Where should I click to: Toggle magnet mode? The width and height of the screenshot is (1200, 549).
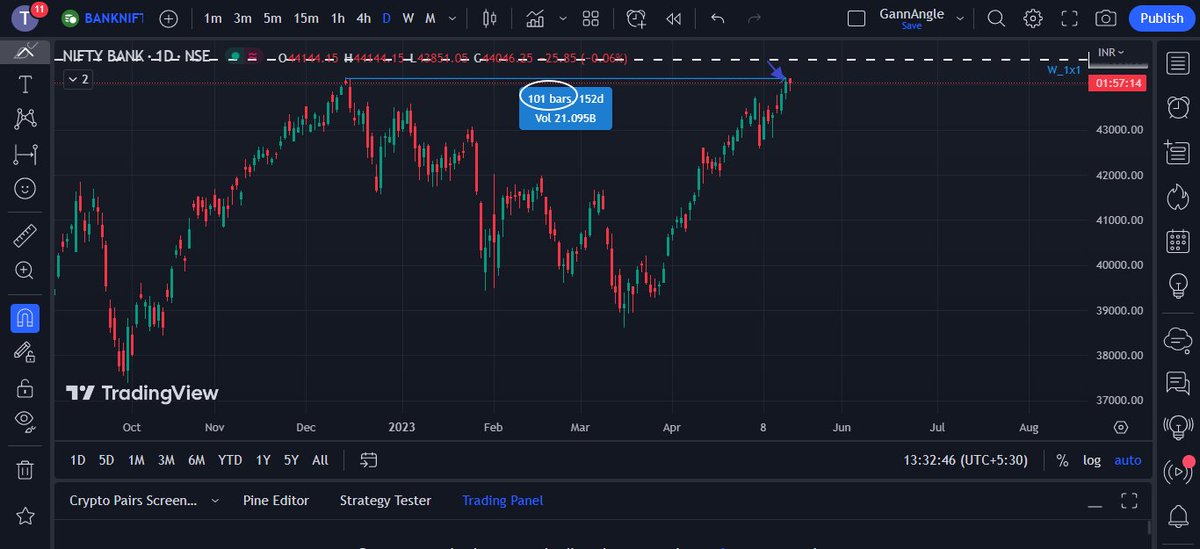coord(25,318)
